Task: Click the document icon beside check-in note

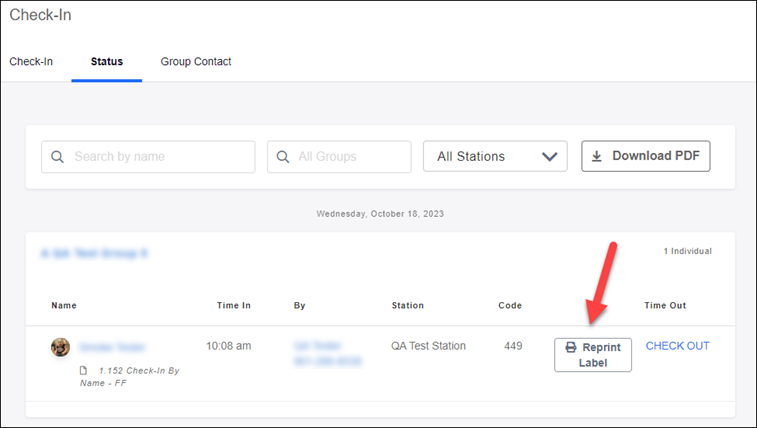Action: pos(84,370)
